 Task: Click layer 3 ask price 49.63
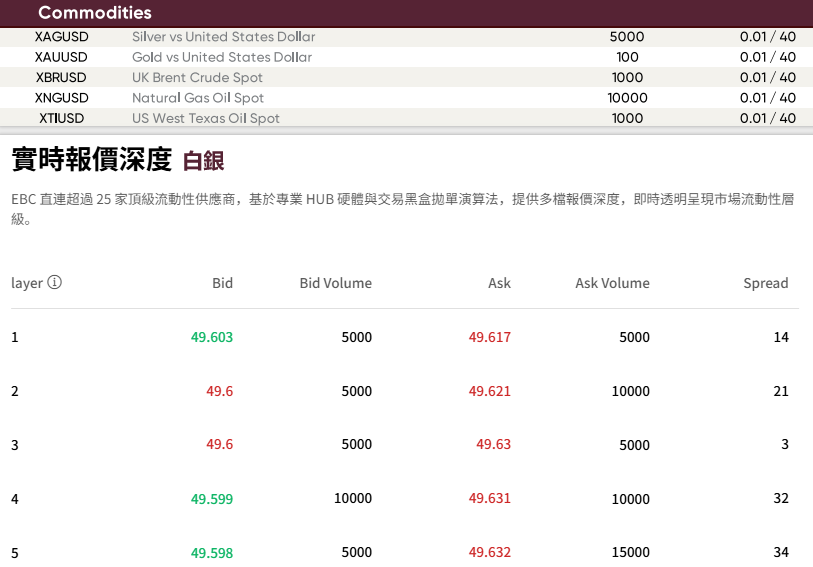[493, 444]
